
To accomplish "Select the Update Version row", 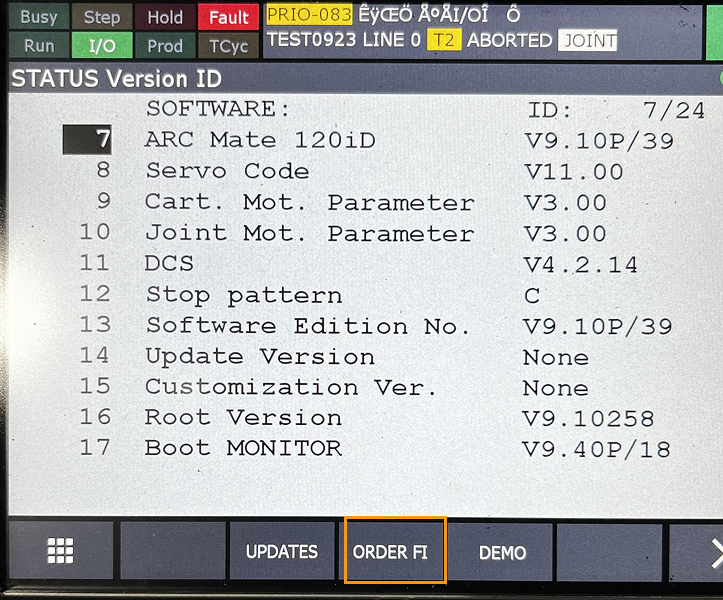I will click(334, 356).
